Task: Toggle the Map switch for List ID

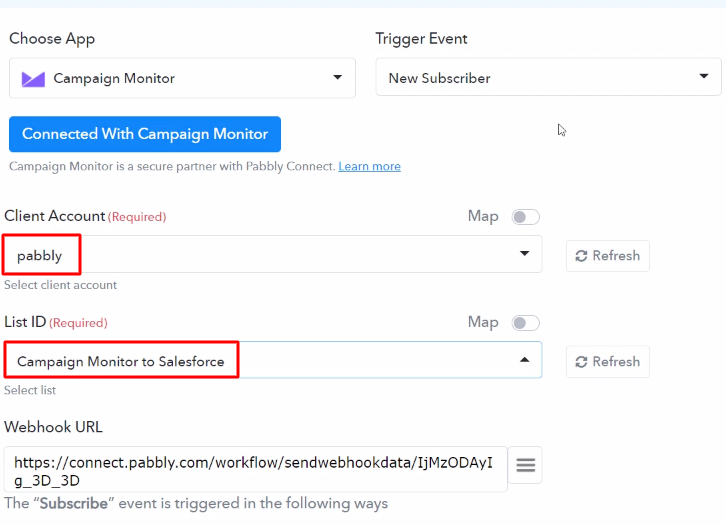Action: click(526, 323)
